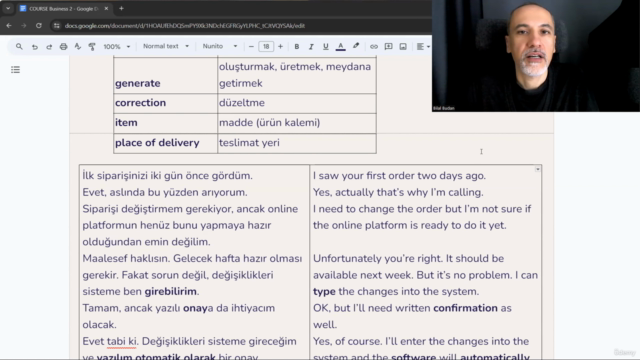Go back in browser history
This screenshot has height=360, width=640.
coord(9,26)
